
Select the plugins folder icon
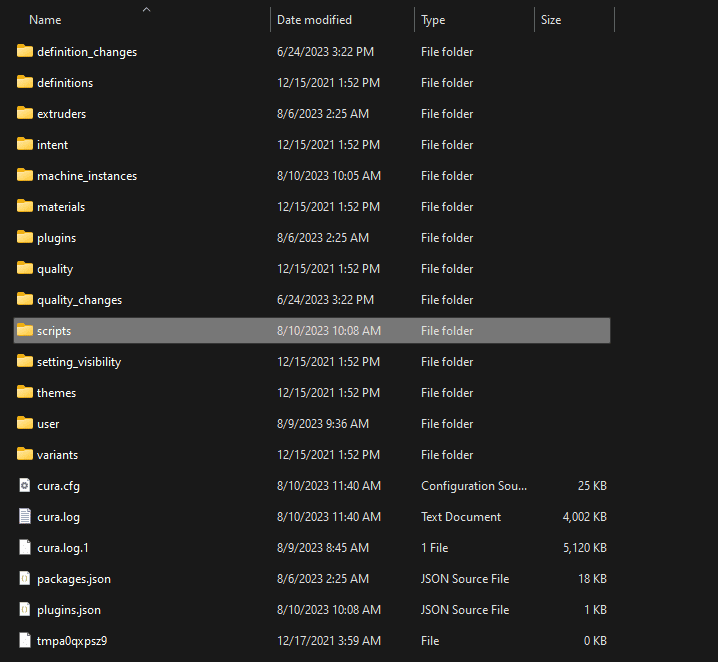click(x=25, y=237)
